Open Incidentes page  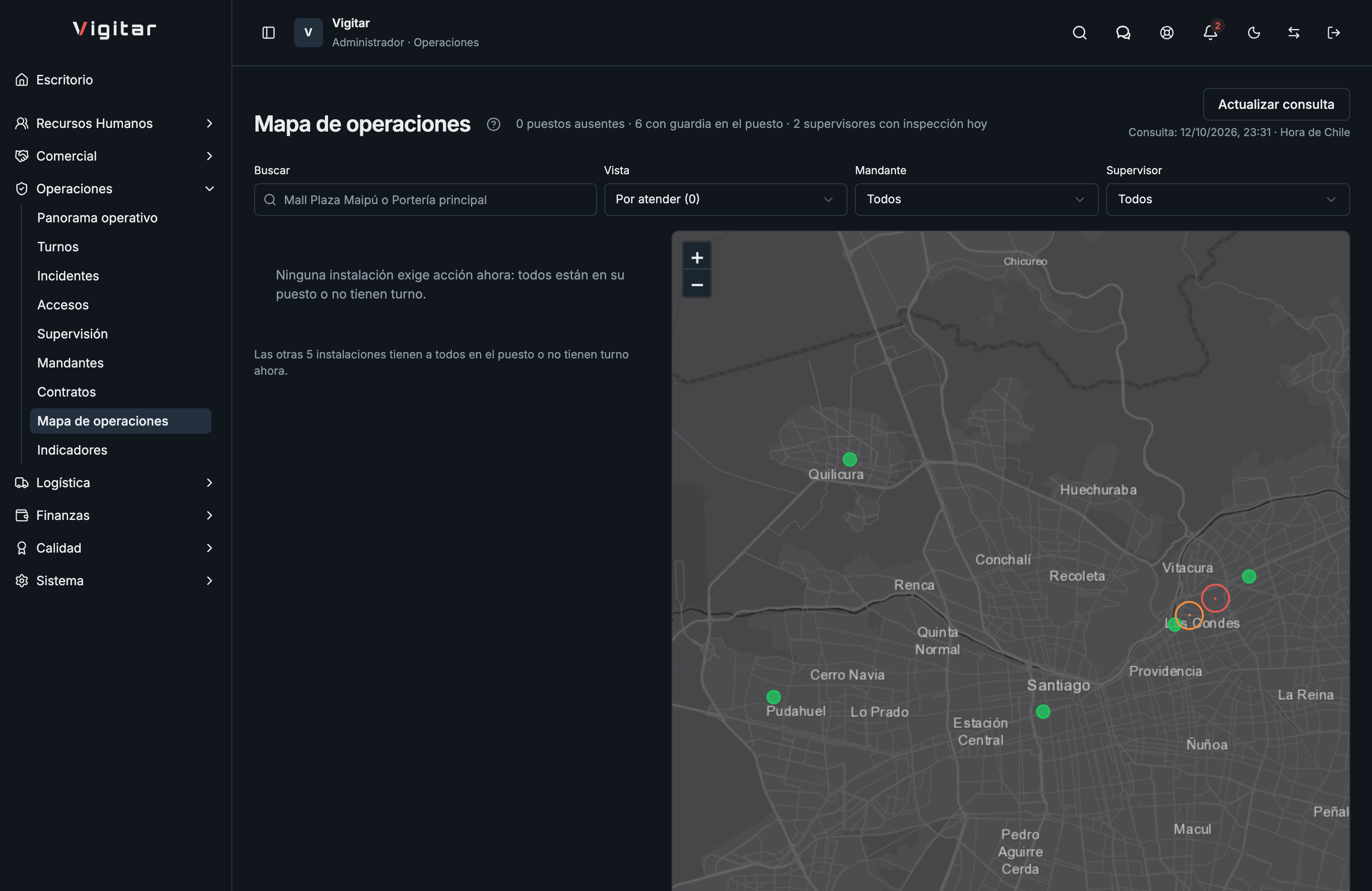(x=121, y=276)
